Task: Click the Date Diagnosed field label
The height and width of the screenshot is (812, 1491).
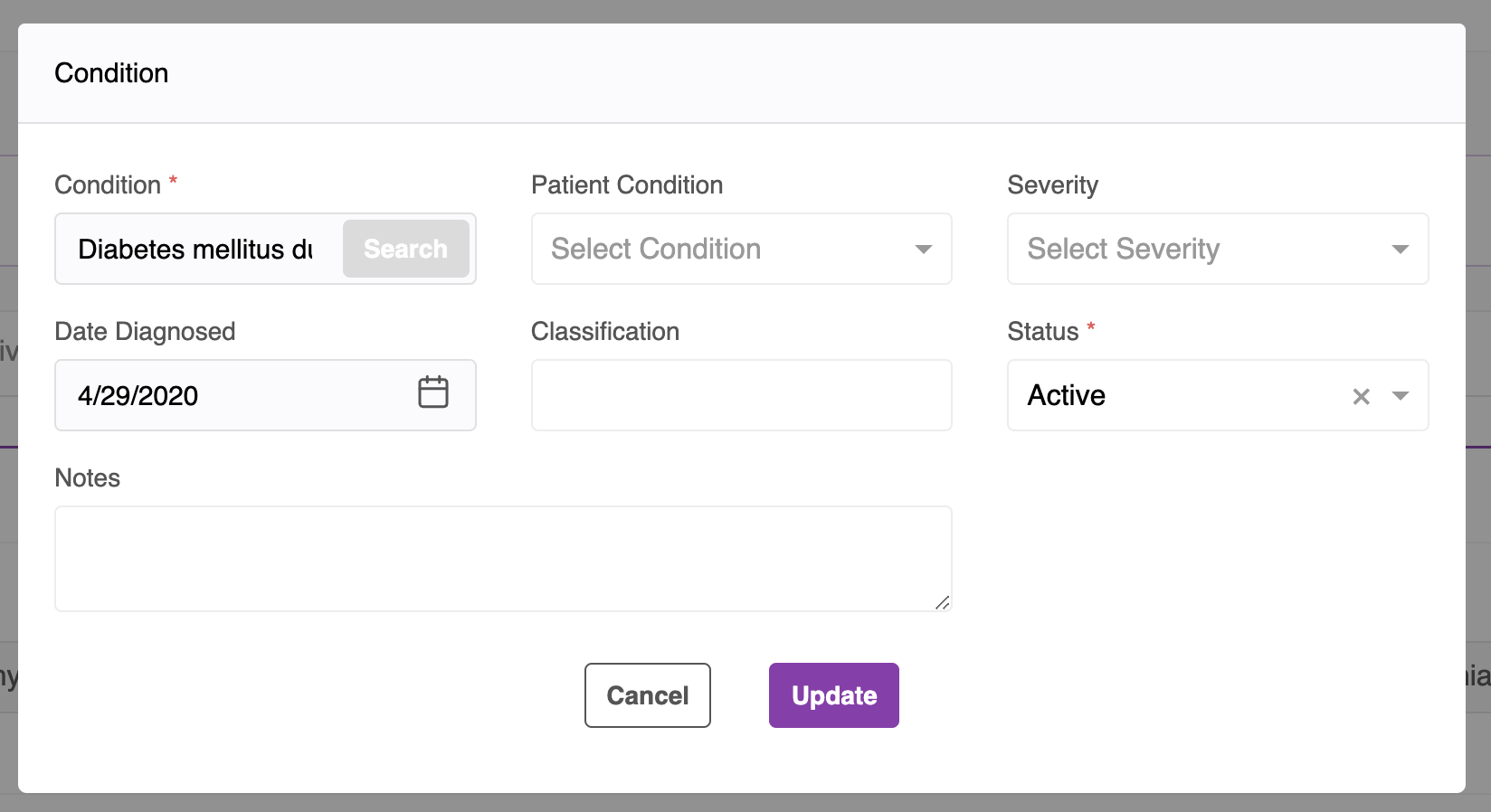Action: pyautogui.click(x=145, y=332)
